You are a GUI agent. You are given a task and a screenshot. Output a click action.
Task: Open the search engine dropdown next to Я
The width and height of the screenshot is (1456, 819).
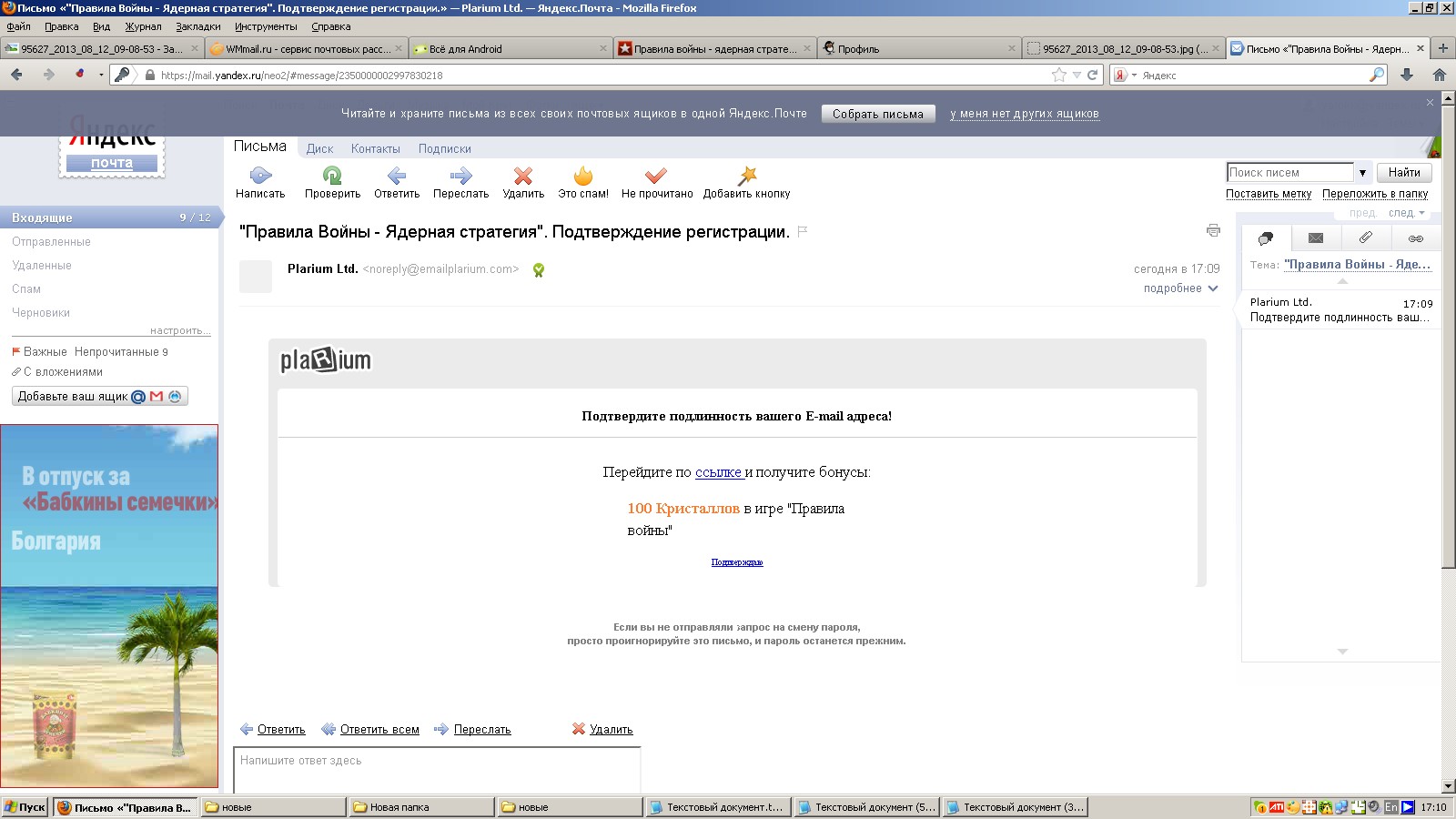(x=1134, y=75)
